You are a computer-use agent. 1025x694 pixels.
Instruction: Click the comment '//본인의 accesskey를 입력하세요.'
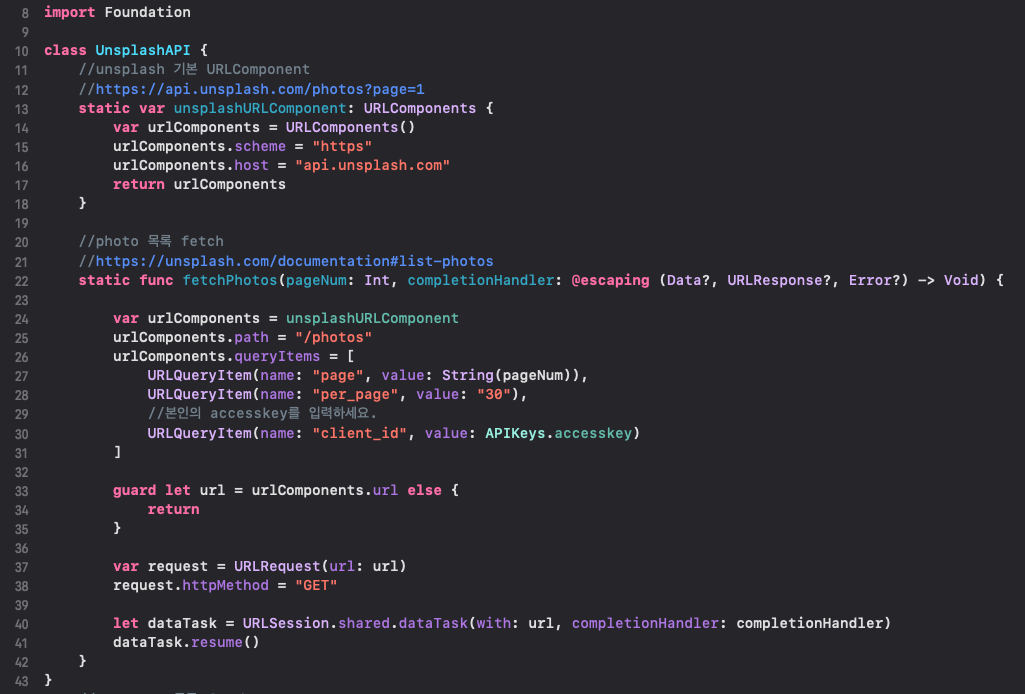(262, 414)
